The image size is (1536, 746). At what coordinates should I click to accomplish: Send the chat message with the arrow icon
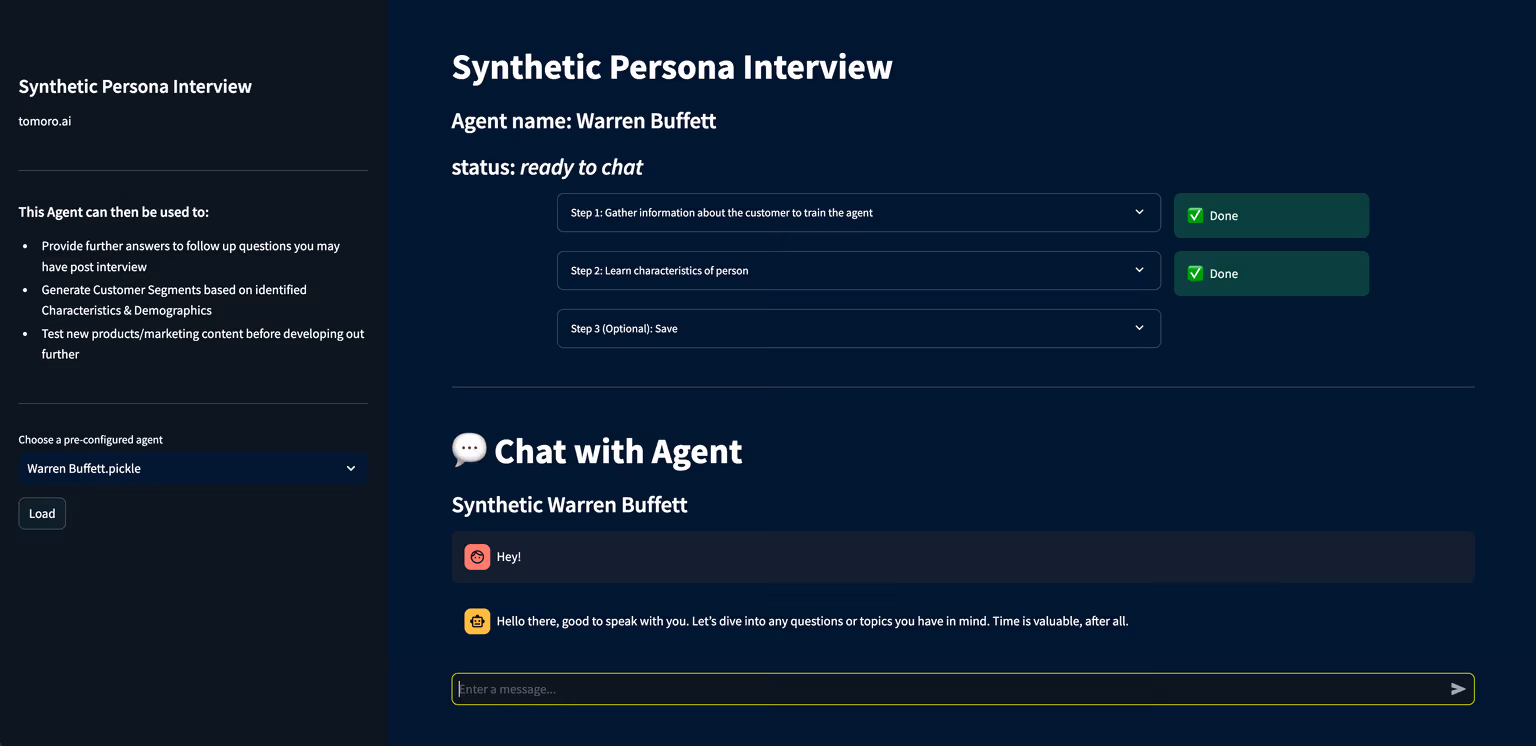pyautogui.click(x=1458, y=689)
